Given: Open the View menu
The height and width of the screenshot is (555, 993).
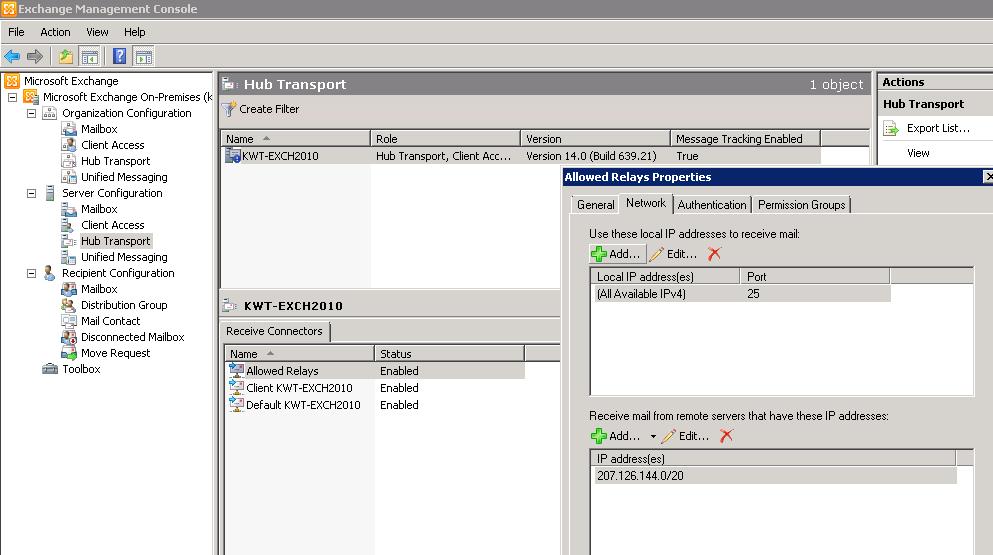Looking at the screenshot, I should (x=97, y=32).
